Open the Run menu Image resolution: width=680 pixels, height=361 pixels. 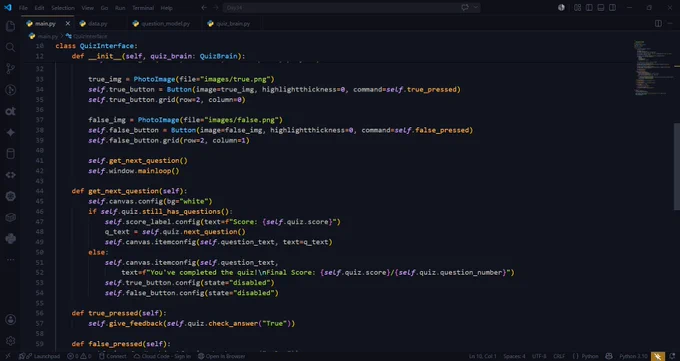coord(120,8)
